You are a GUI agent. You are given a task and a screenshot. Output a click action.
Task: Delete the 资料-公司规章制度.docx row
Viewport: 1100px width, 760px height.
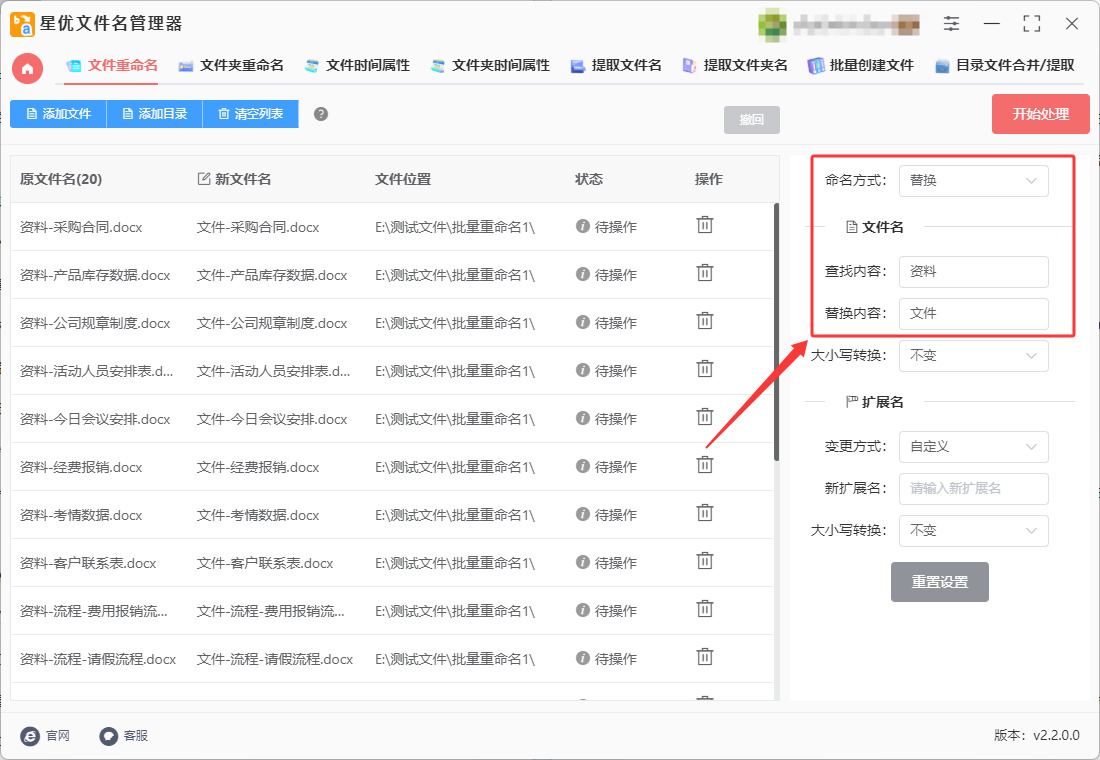point(704,321)
